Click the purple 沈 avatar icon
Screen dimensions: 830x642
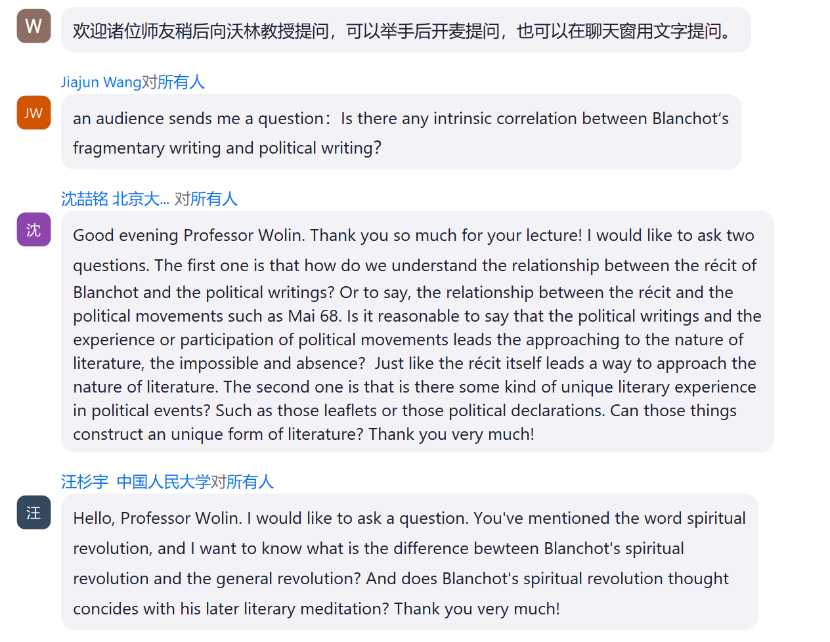click(x=33, y=230)
